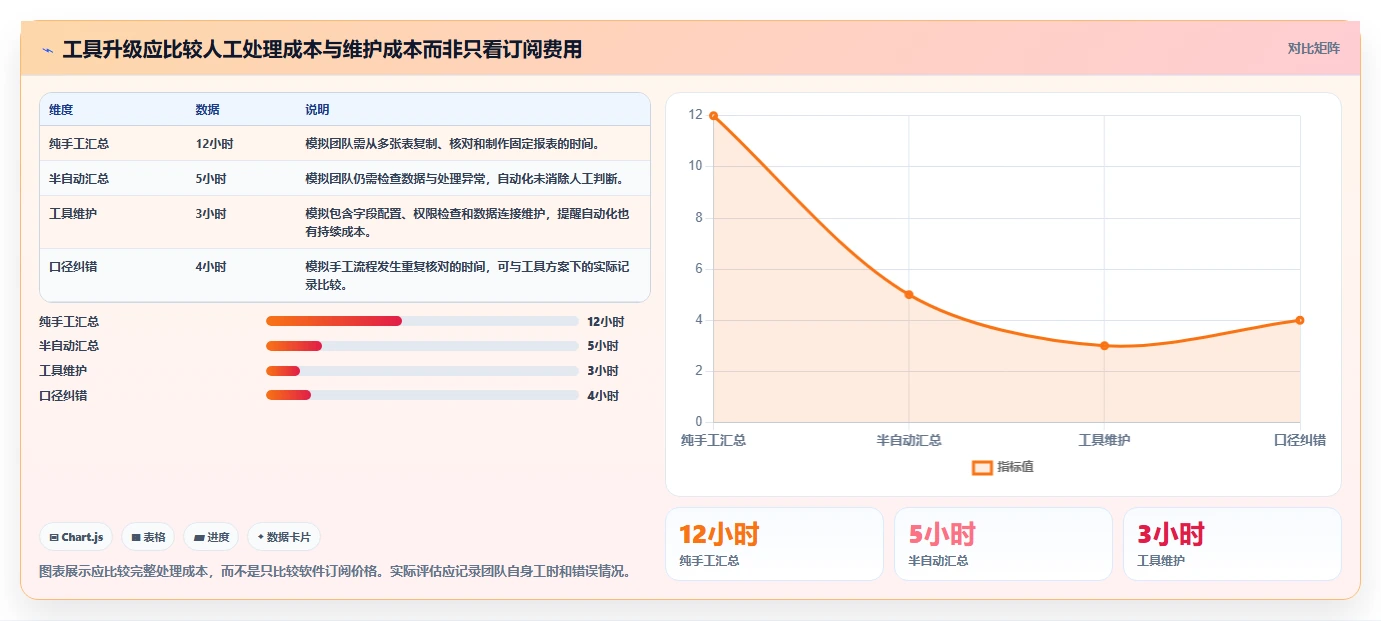
Task: Click the 表格 tag chip
Action: pyautogui.click(x=148, y=537)
